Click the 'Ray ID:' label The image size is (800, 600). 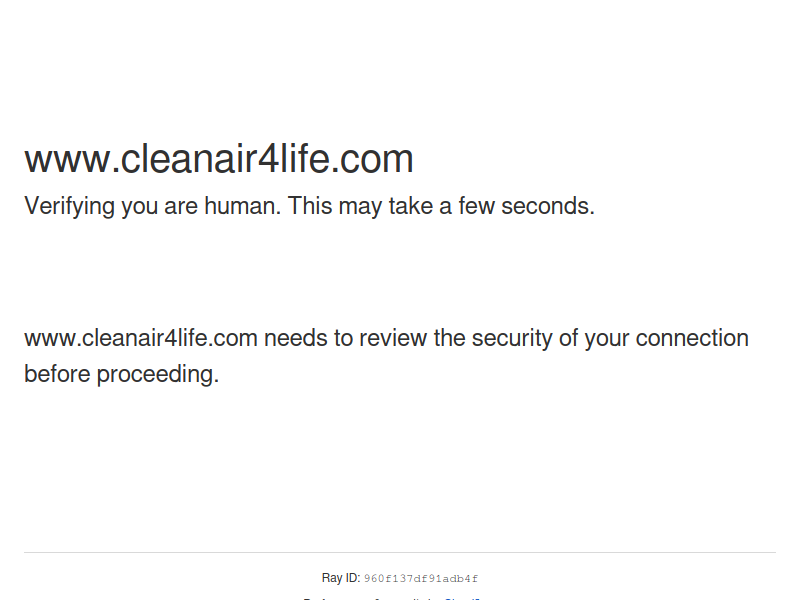coord(341,578)
